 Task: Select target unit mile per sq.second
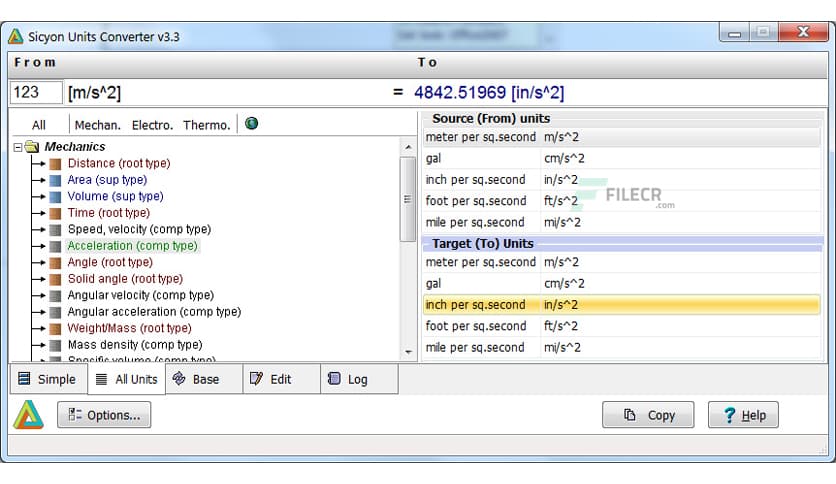point(622,348)
